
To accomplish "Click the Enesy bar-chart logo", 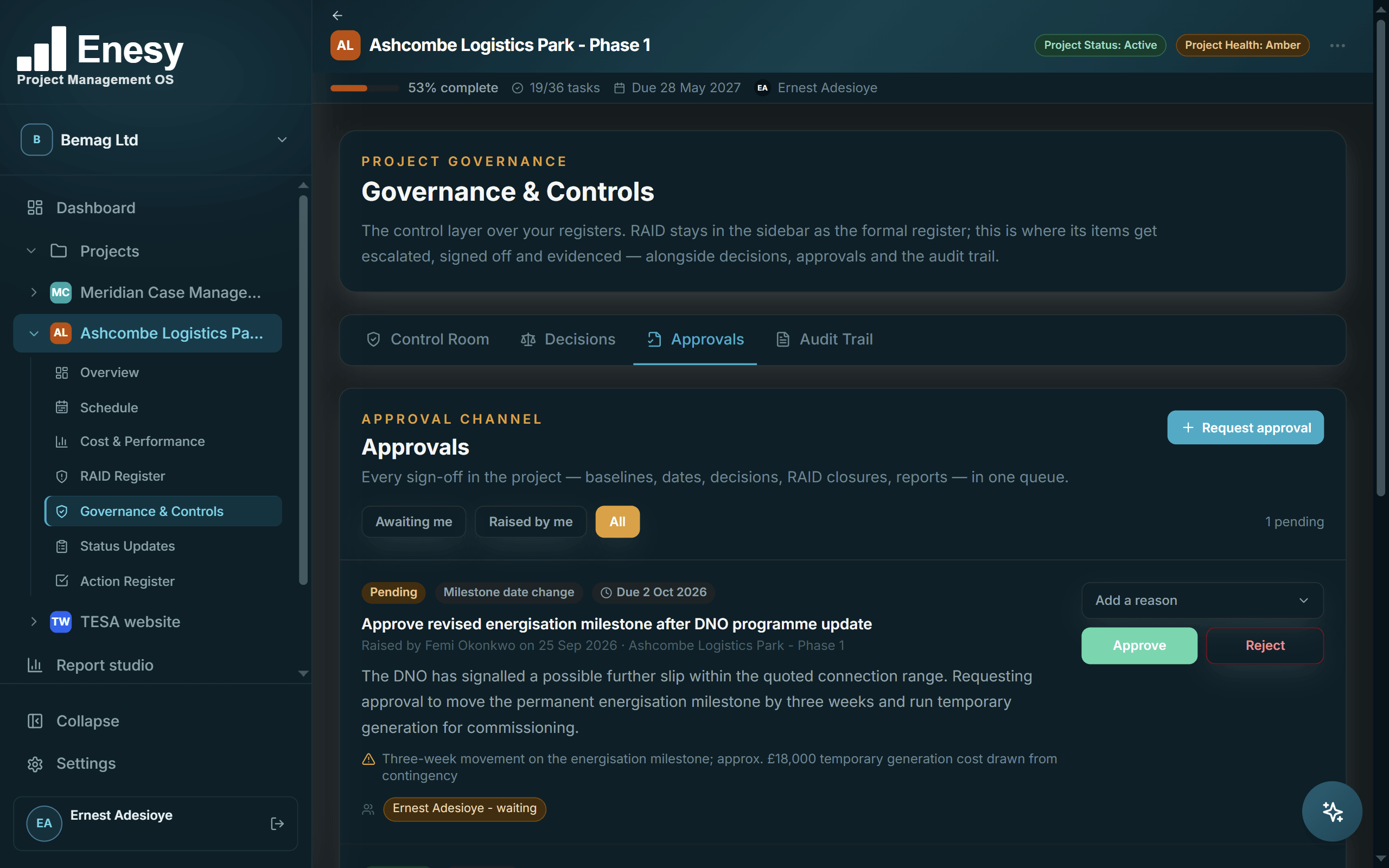I will (41, 48).
